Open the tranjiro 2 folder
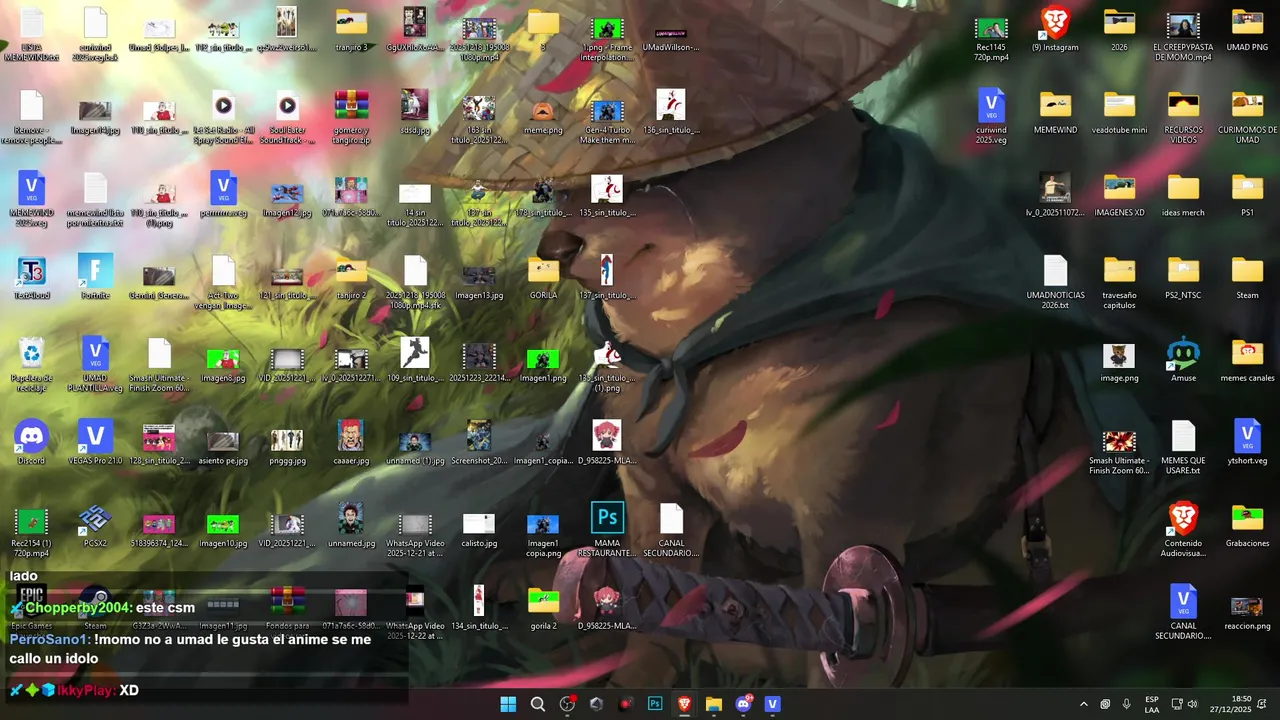The width and height of the screenshot is (1280, 720). click(x=351, y=278)
